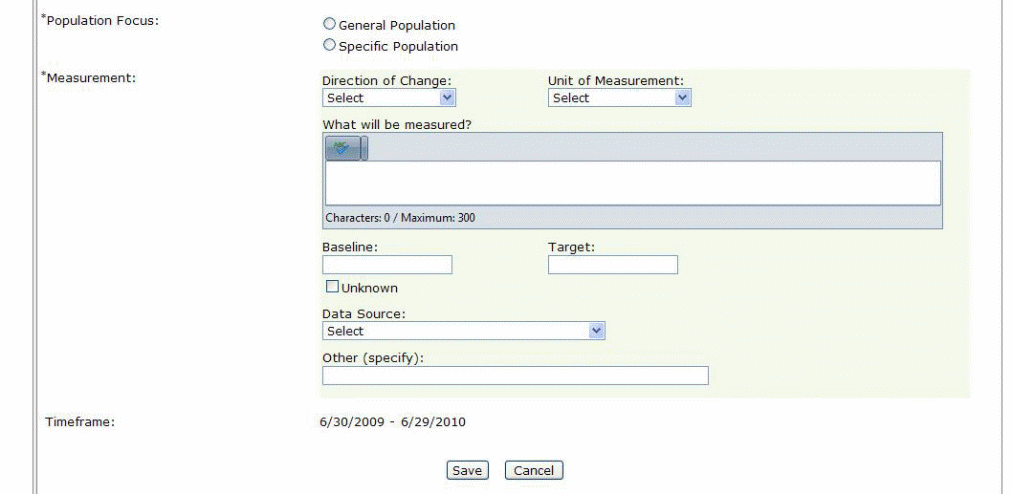Open the Data Source select list
Viewport: 1012px width, 494px height.
(465, 331)
